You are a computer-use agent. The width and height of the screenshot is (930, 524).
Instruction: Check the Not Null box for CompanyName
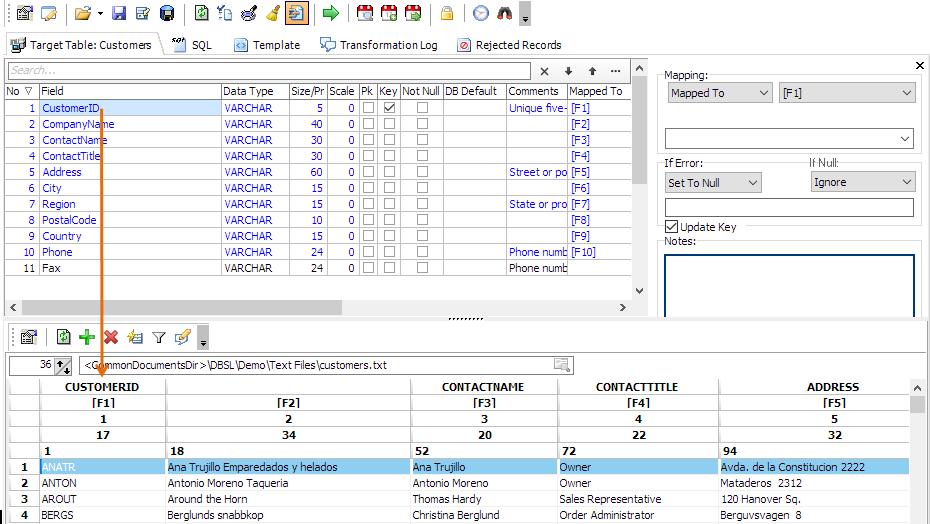(x=422, y=124)
